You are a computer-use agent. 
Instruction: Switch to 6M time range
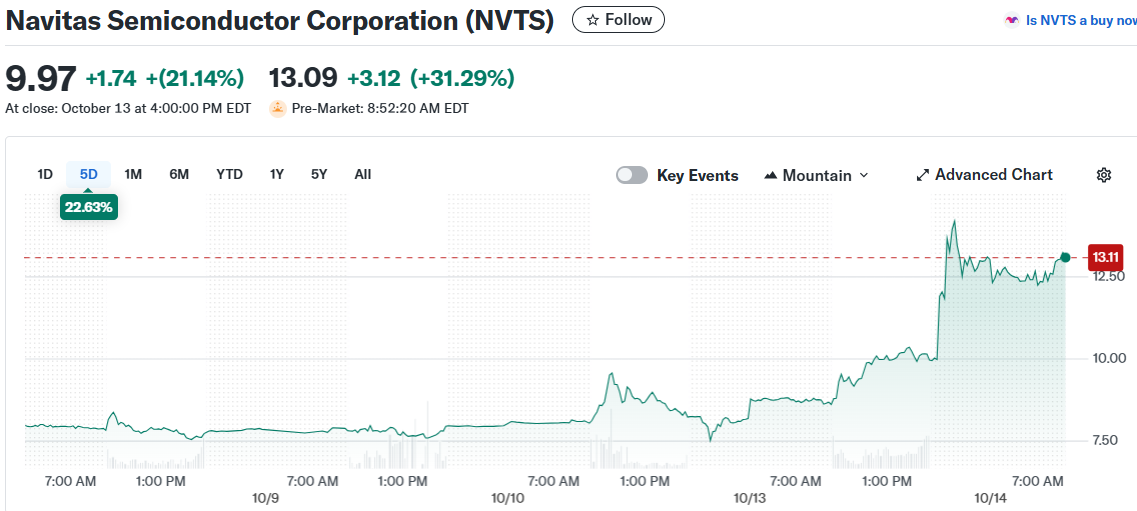point(179,174)
